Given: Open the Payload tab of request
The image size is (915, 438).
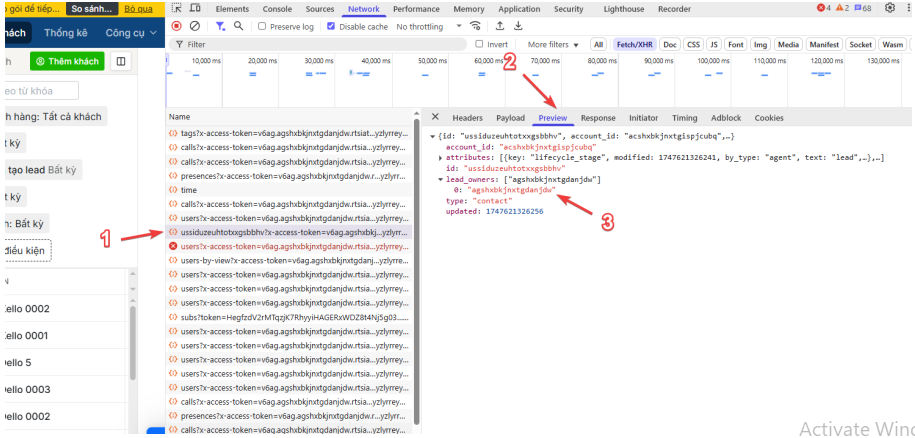Looking at the screenshot, I should click(511, 118).
